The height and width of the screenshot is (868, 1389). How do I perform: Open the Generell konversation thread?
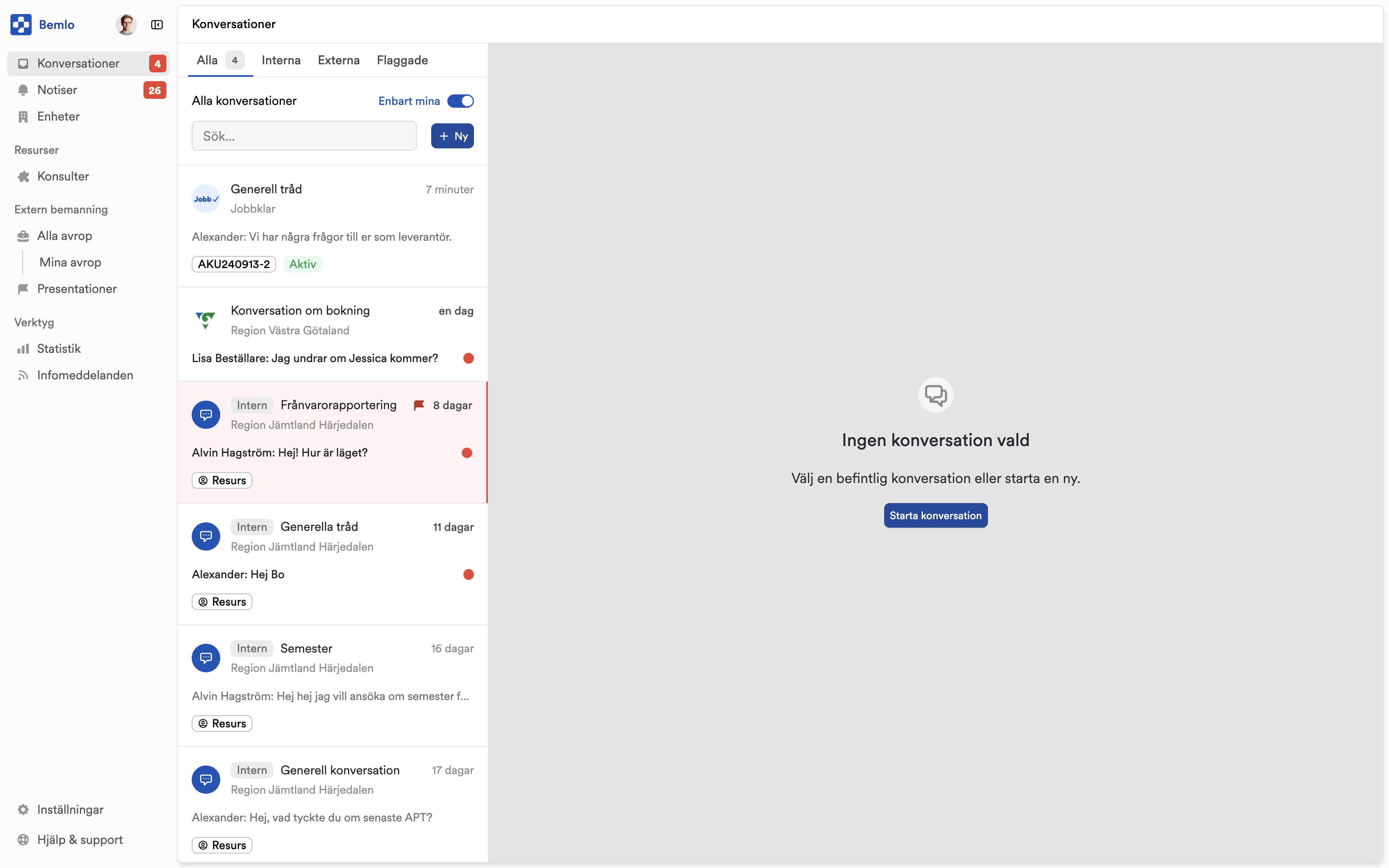coord(333,804)
